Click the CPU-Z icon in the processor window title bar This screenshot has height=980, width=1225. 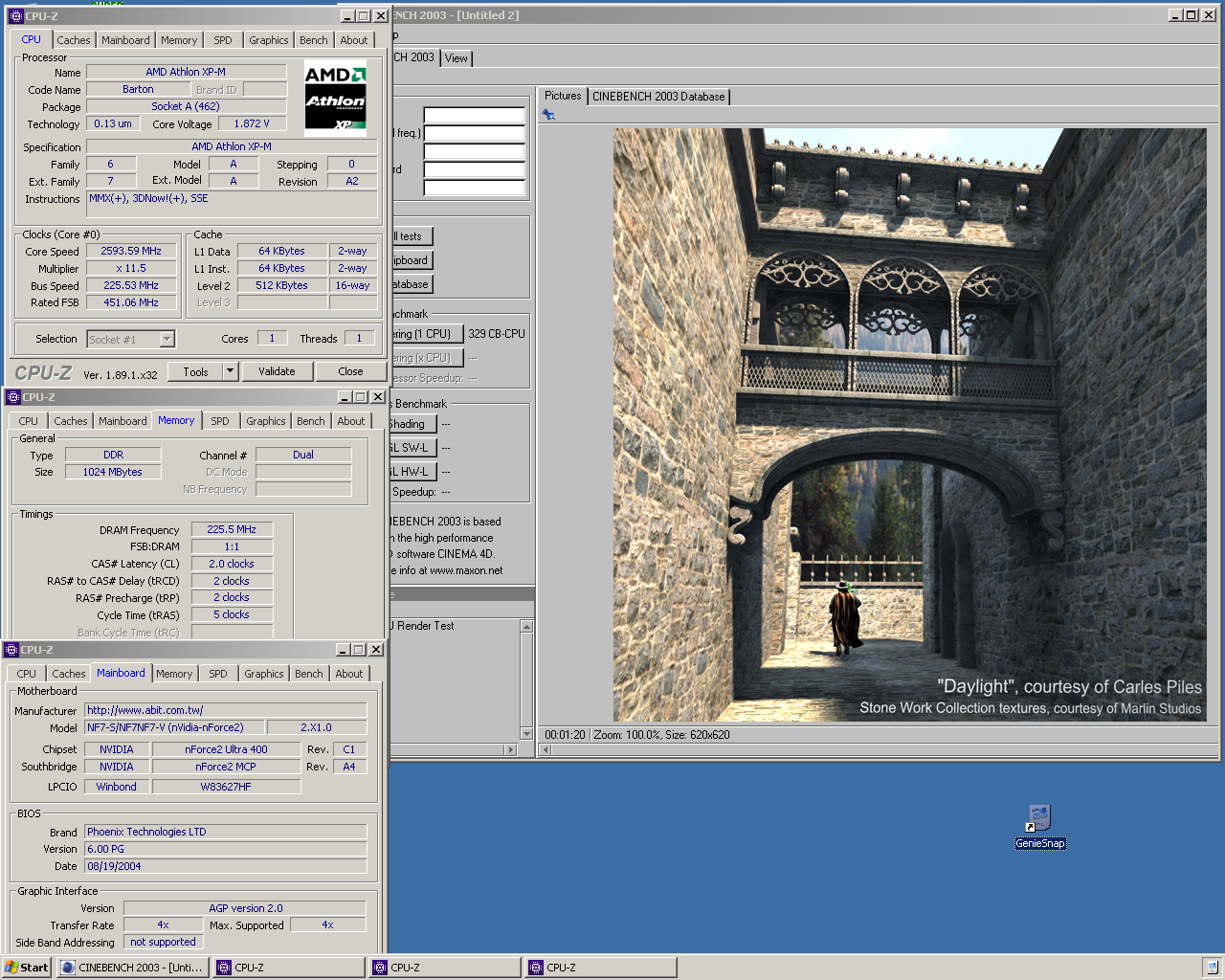pyautogui.click(x=15, y=16)
